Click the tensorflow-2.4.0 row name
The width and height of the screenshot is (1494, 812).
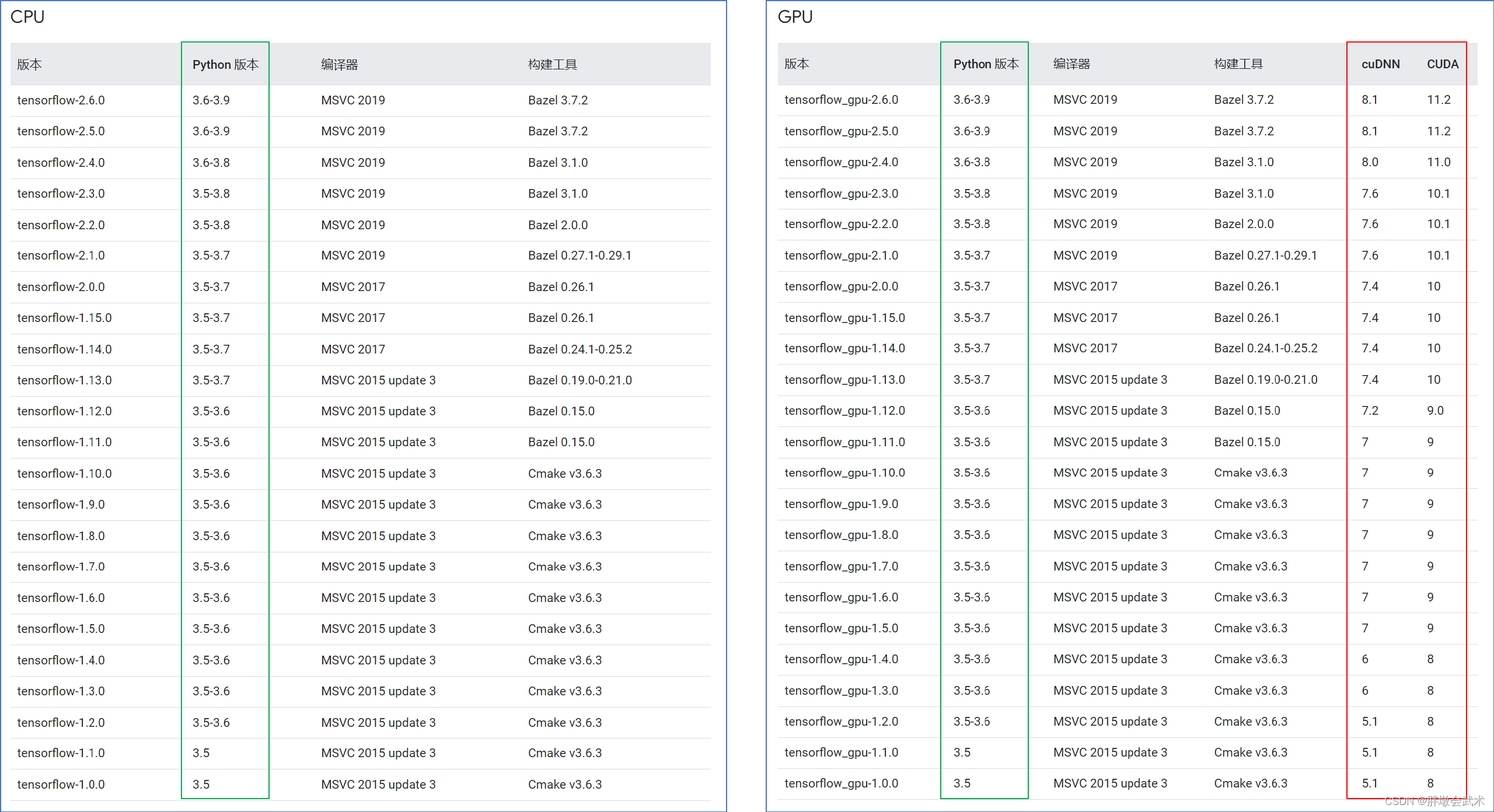pyautogui.click(x=61, y=163)
